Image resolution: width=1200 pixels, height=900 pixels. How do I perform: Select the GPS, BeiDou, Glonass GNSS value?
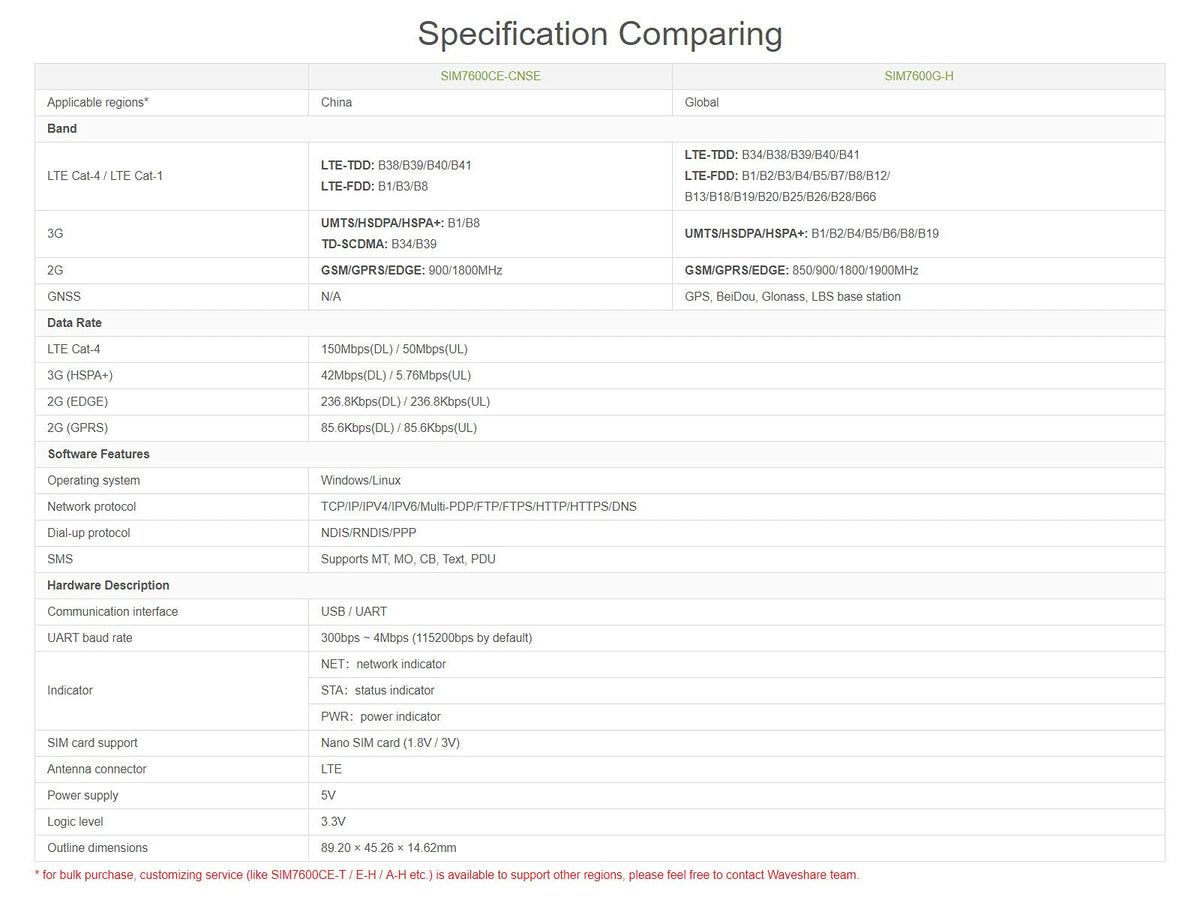[x=792, y=296]
